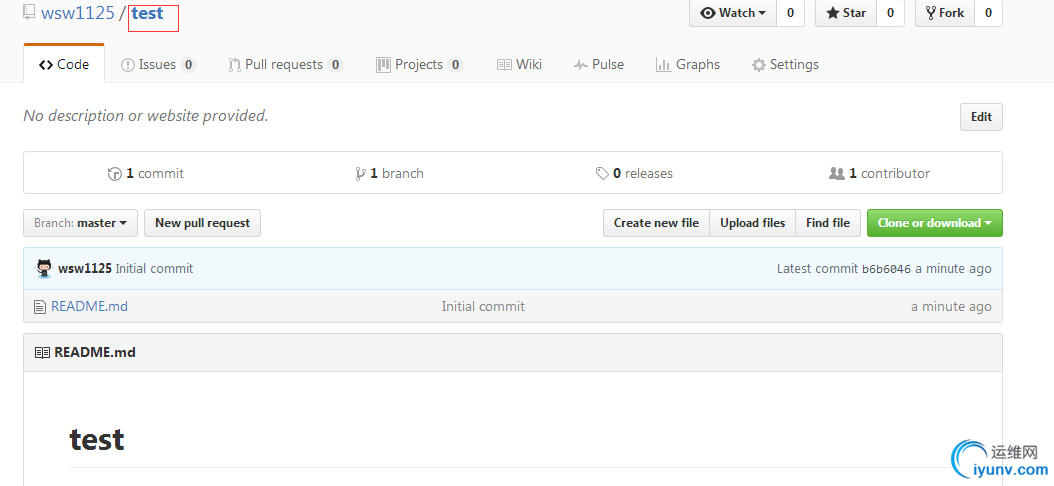Viewport: 1054px width, 486px height.
Task: Click the test heading in README preview
Action: (97, 440)
